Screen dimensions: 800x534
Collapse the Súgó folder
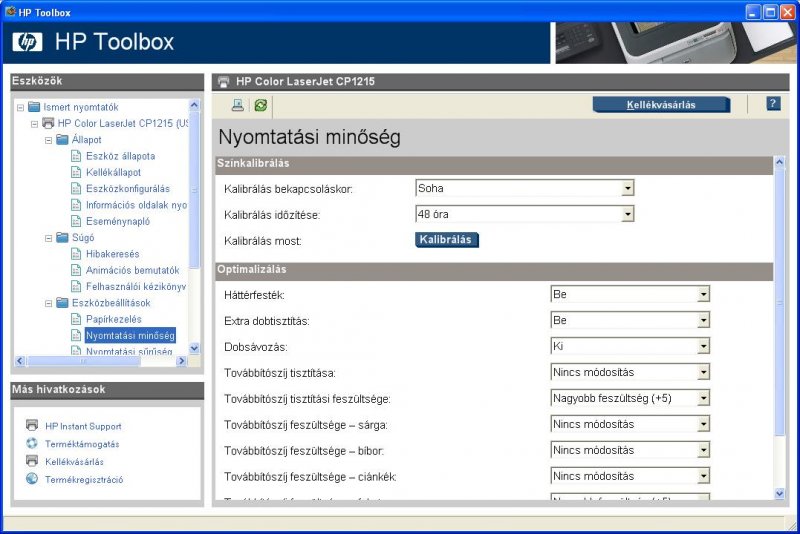[48, 238]
